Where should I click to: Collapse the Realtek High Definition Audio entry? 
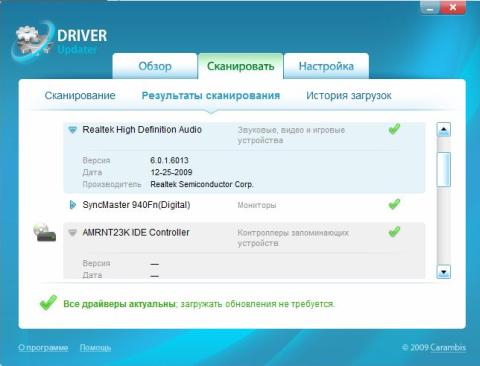click(72, 130)
